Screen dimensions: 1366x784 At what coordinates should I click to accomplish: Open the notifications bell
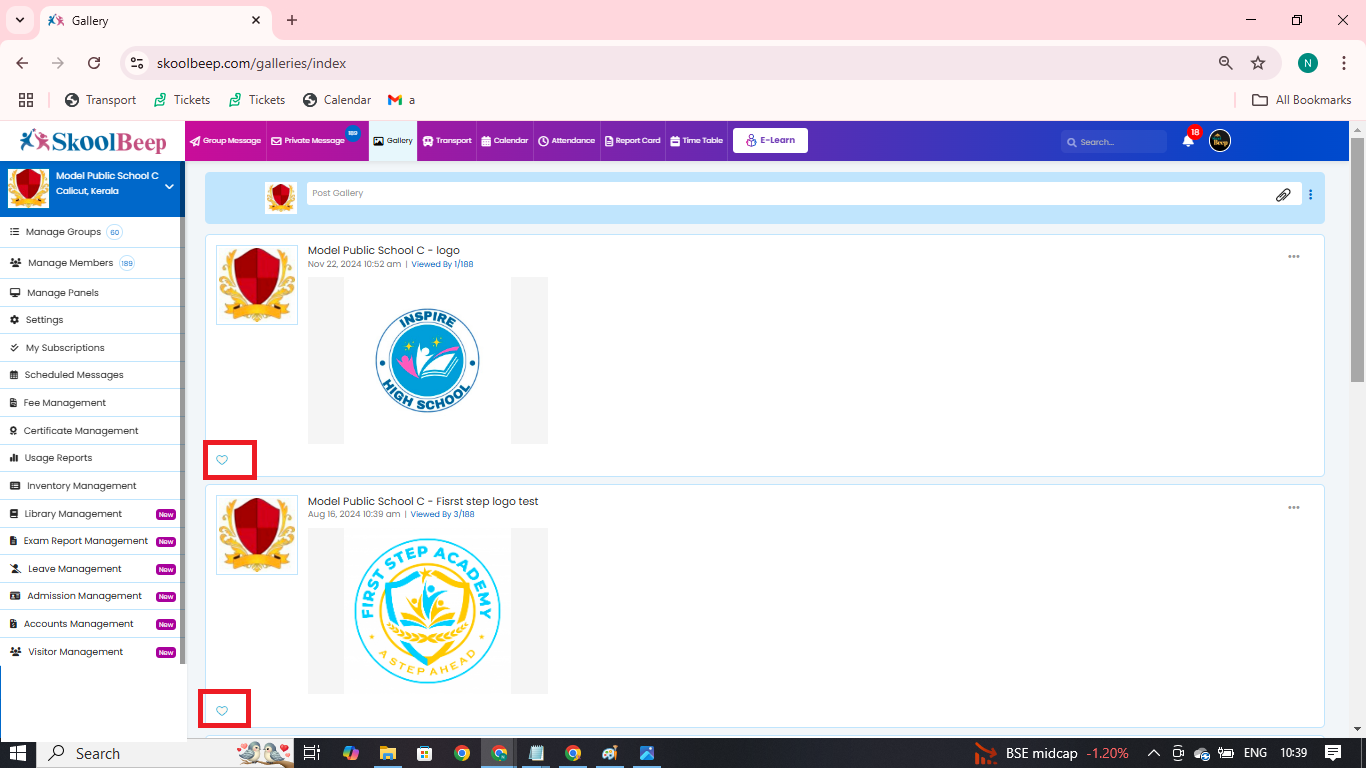1188,140
